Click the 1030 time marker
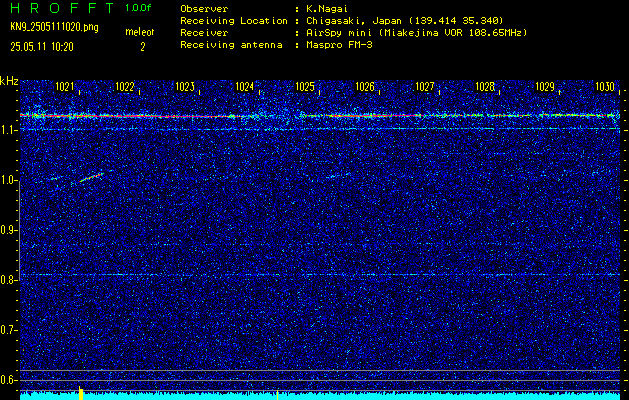Image resolution: width=629 pixels, height=400 pixels. (x=605, y=87)
